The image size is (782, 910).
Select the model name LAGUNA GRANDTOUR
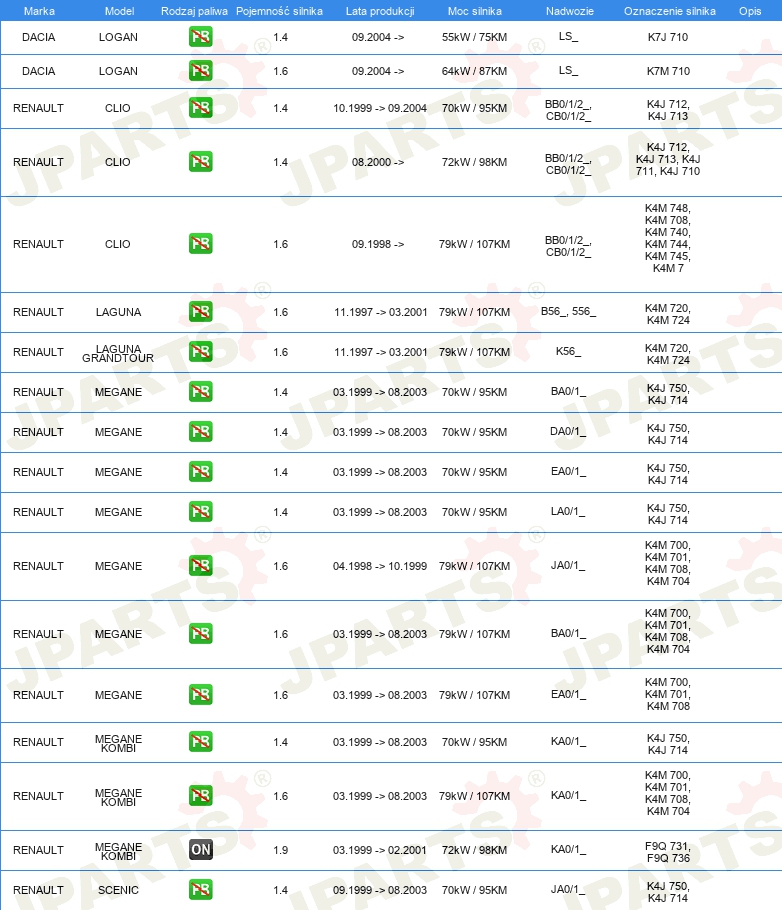point(118,353)
